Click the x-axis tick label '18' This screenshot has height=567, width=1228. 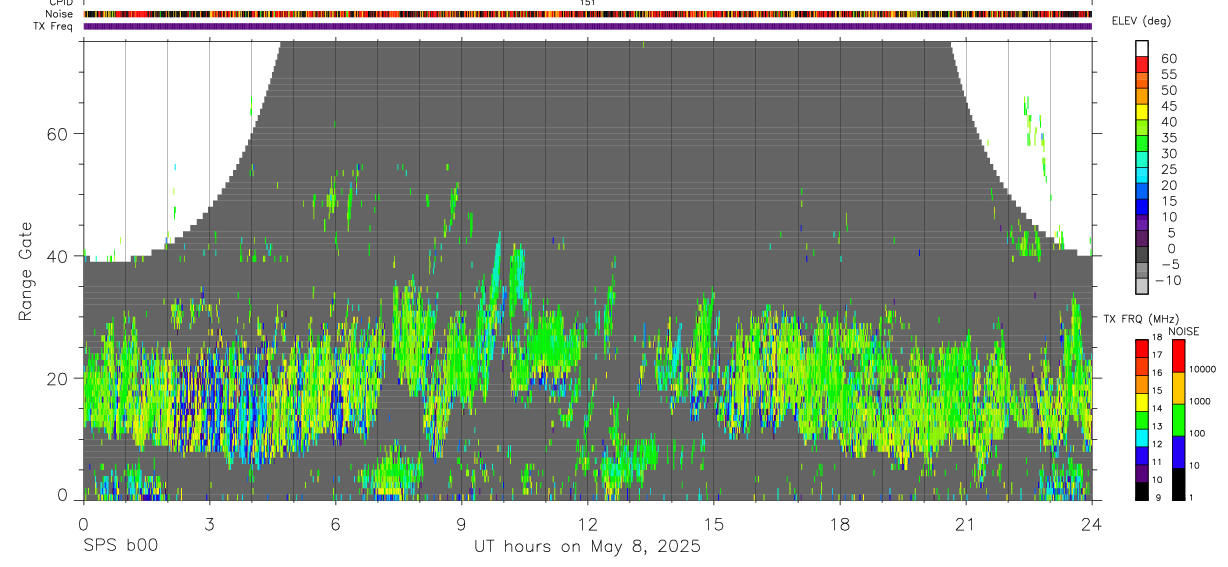[x=840, y=524]
